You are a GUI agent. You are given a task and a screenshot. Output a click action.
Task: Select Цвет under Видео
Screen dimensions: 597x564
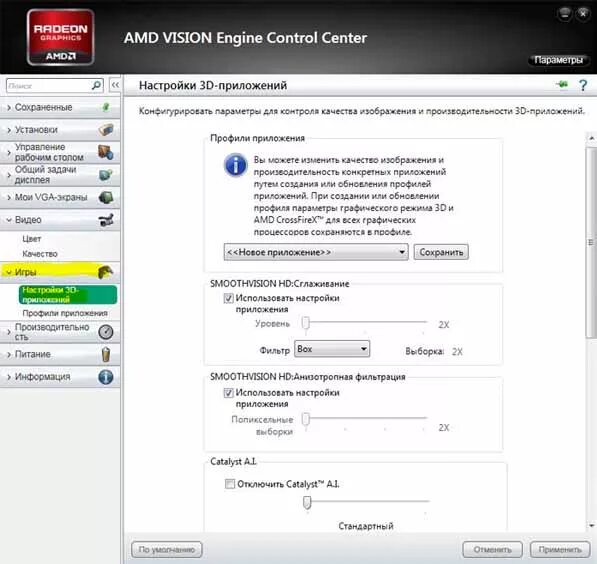pos(32,239)
